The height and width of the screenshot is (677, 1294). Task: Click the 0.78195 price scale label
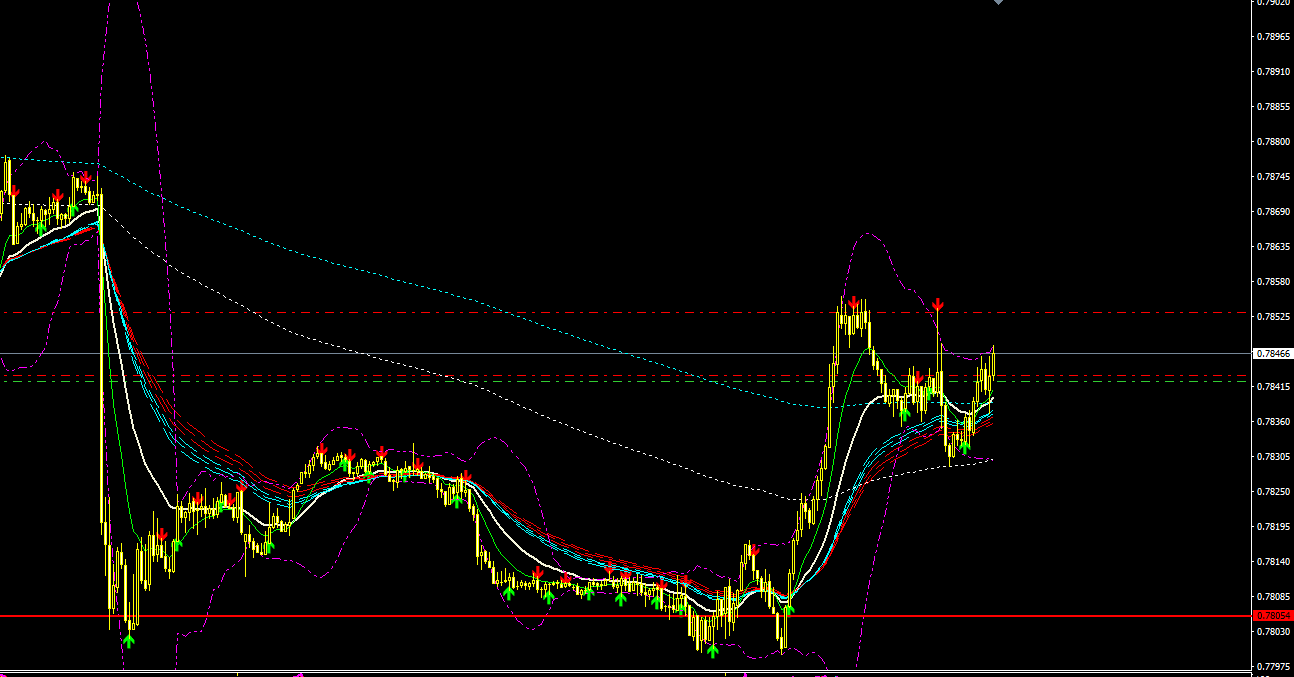point(1273,527)
